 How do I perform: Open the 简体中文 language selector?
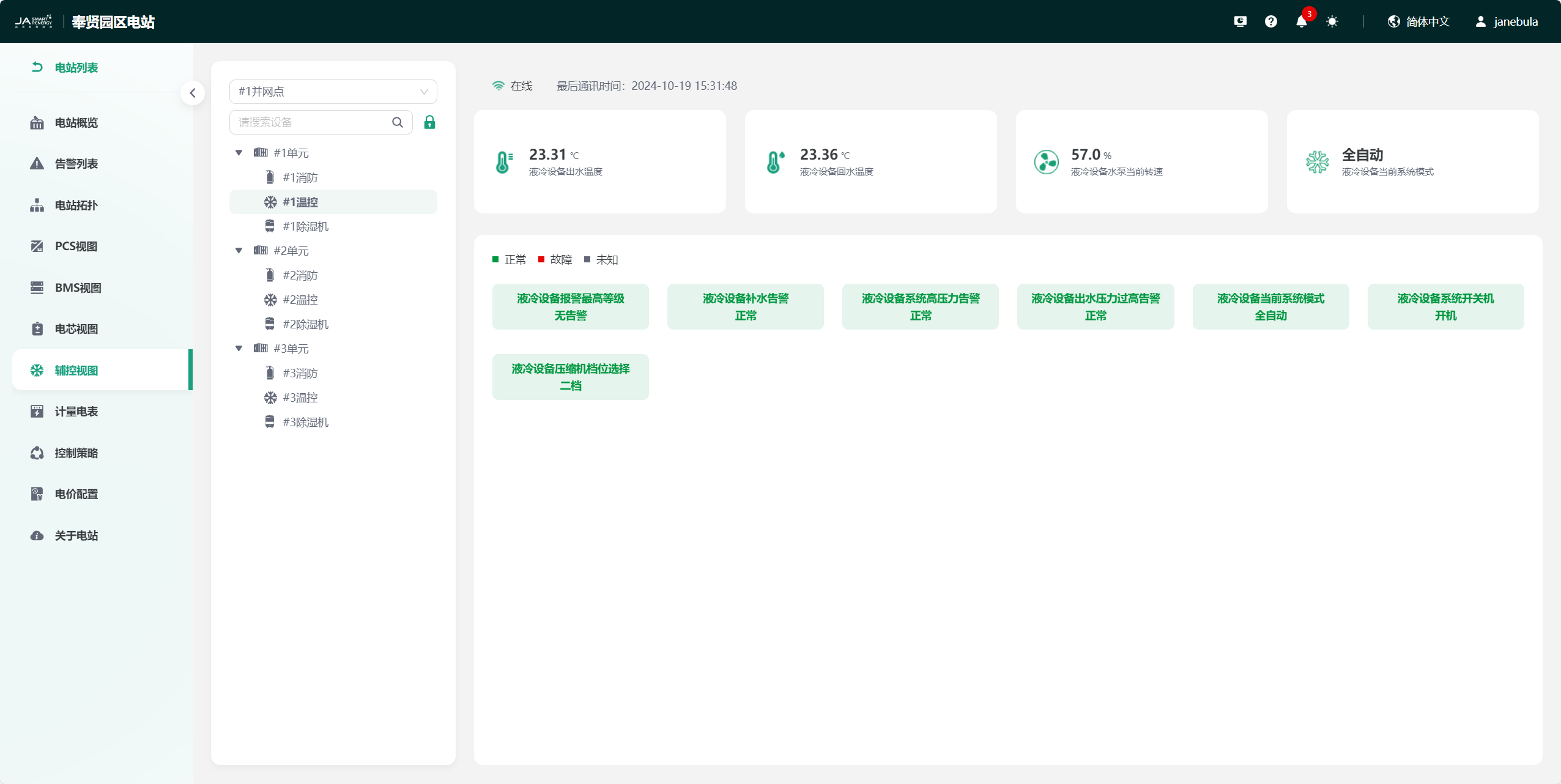click(1419, 22)
